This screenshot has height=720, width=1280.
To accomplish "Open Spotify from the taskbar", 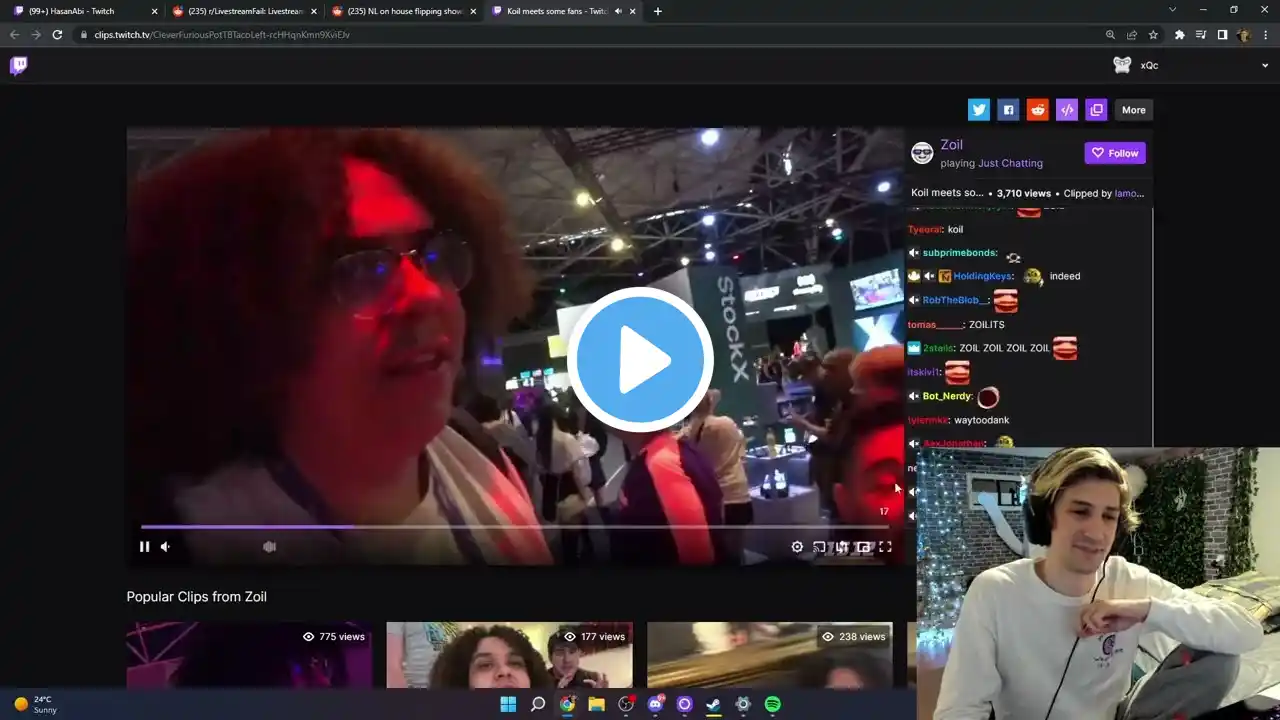I will (x=773, y=704).
